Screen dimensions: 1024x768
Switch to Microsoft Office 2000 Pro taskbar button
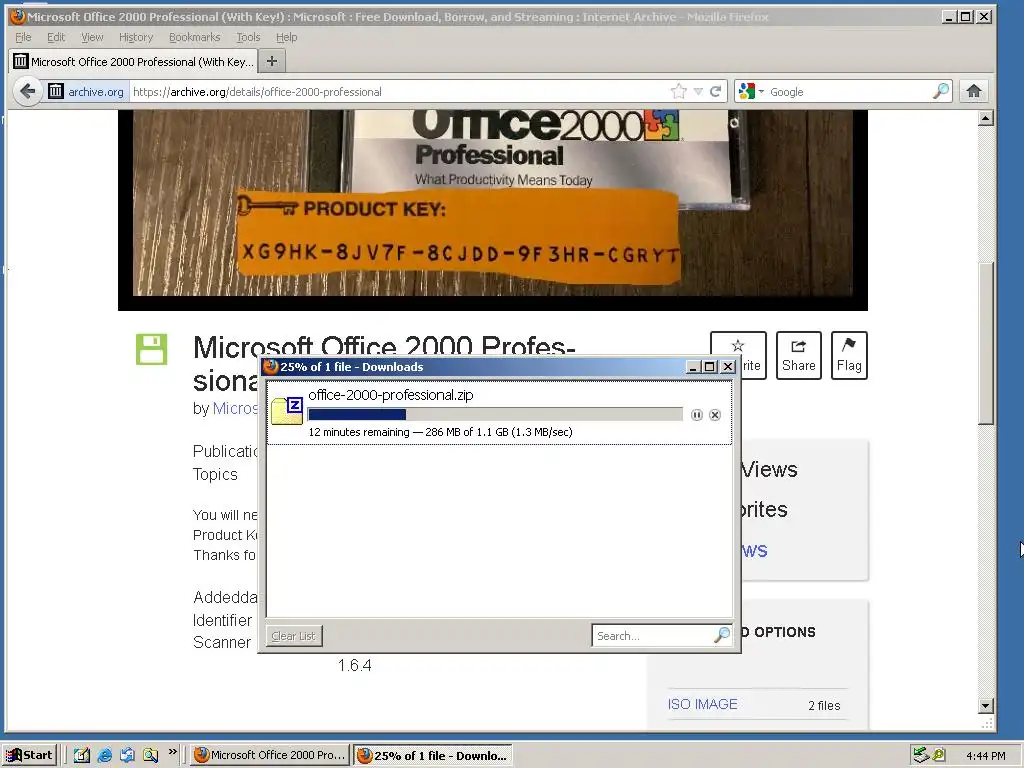pos(270,755)
